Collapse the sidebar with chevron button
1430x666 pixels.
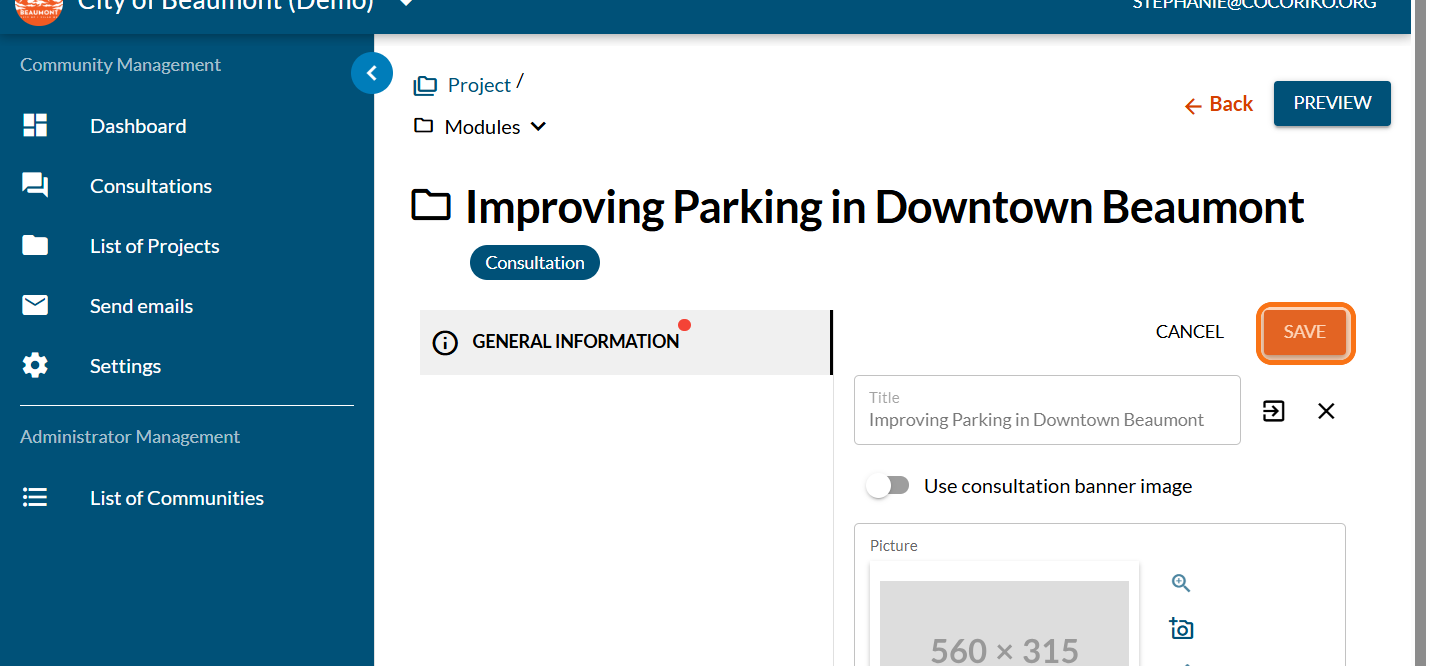pos(372,73)
